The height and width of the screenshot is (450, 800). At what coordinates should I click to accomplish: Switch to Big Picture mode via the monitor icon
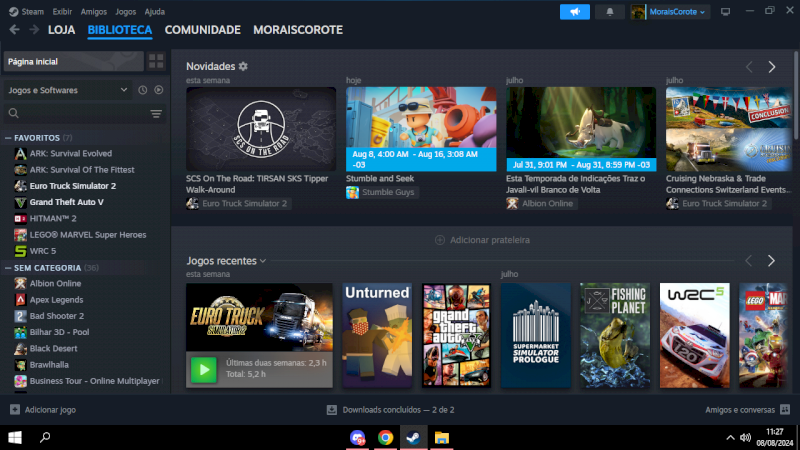pos(725,12)
